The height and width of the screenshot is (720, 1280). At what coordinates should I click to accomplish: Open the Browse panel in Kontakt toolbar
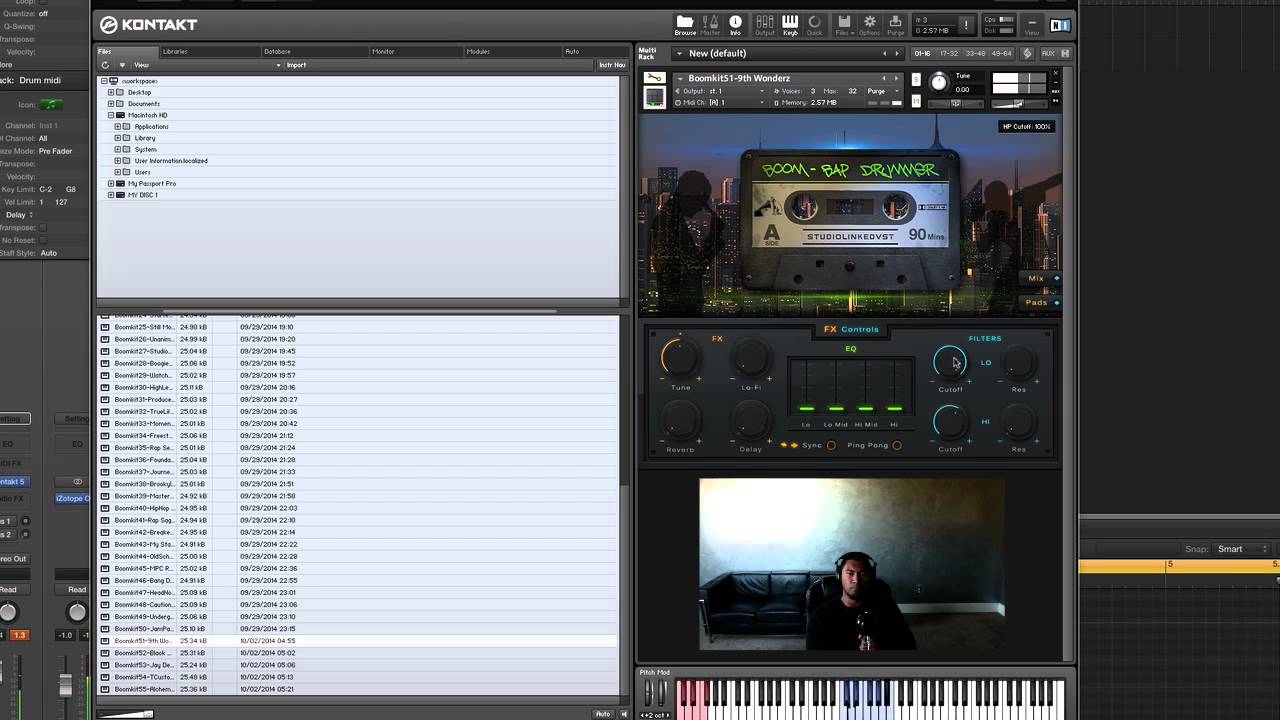[685, 24]
